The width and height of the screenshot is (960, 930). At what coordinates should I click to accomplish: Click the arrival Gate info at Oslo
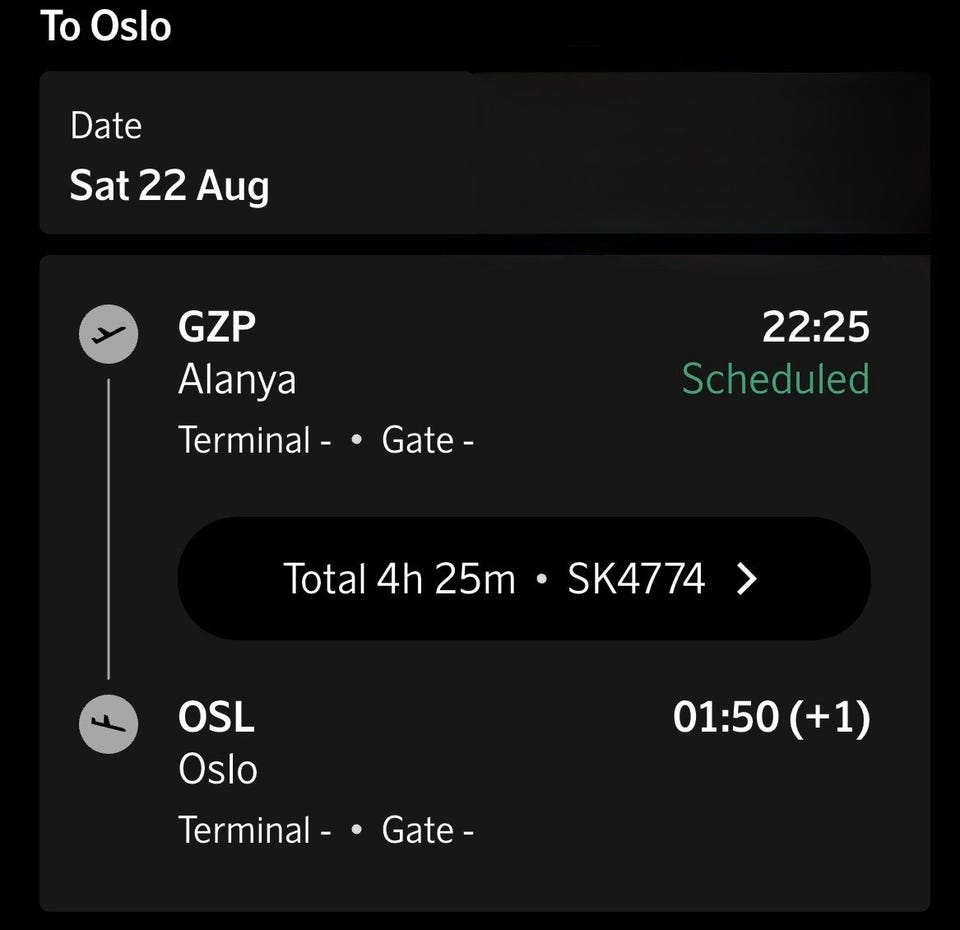coord(427,830)
